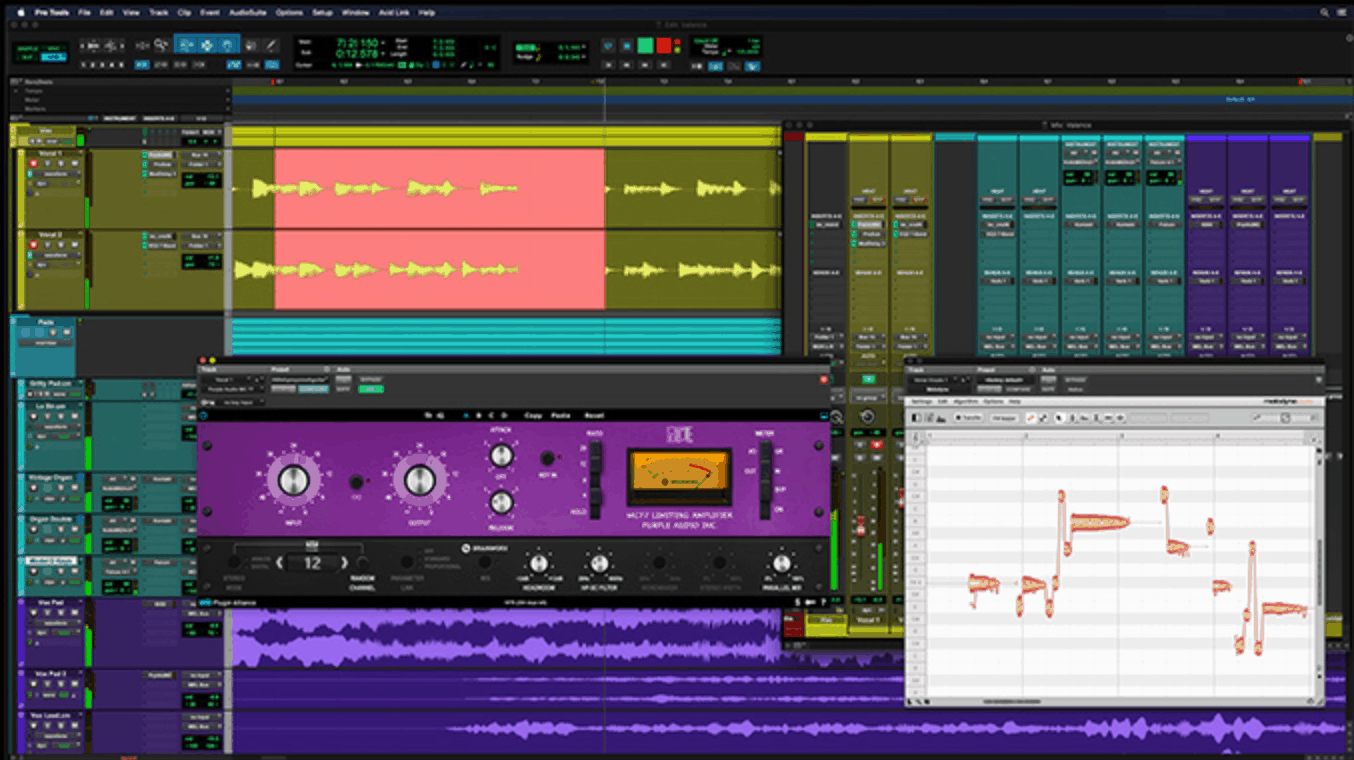Click the Parallel Mix knob
Viewport: 1354px width, 760px height.
[x=781, y=562]
